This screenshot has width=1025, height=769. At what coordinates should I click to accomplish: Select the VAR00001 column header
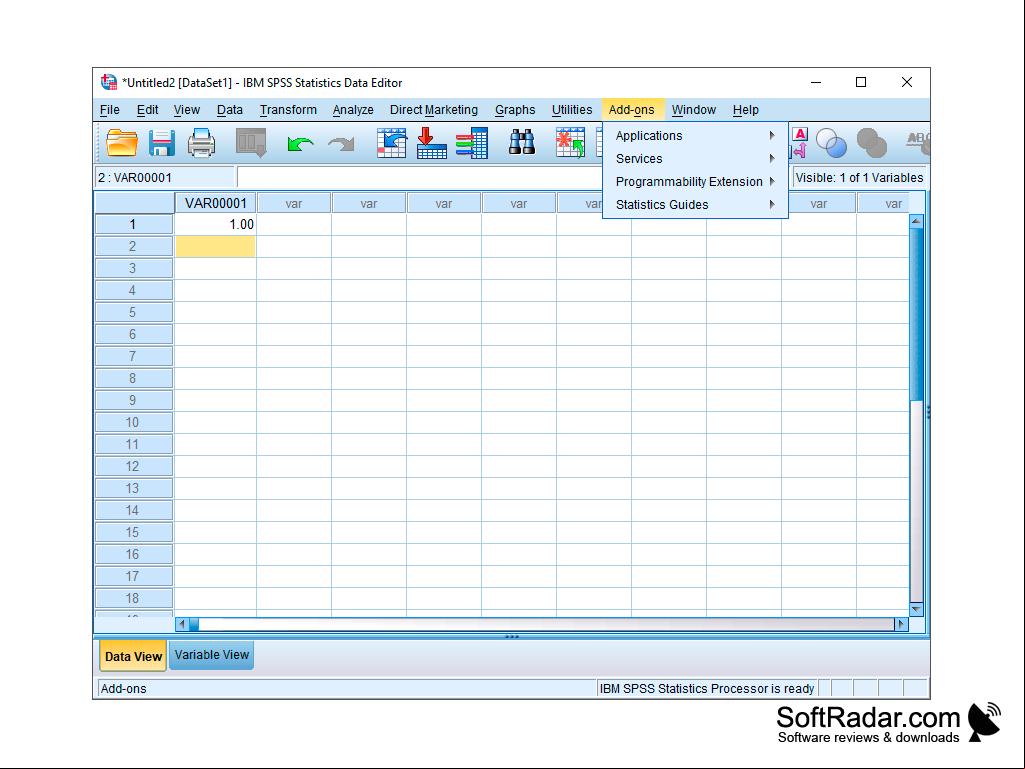coord(216,203)
